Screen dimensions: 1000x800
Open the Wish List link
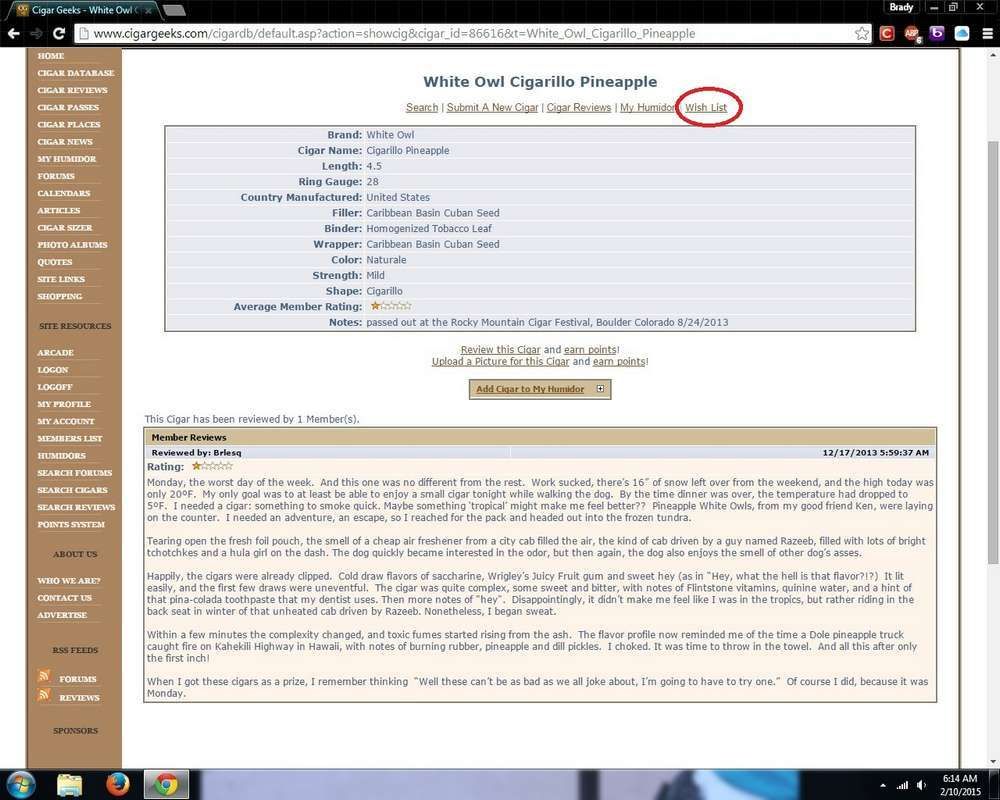pos(706,107)
